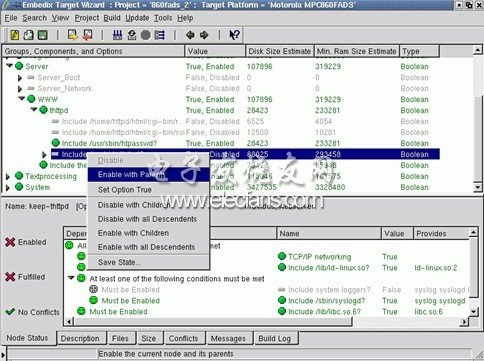This screenshot has height=361, width=484.
Task: Expand the System group
Action: 8,188
